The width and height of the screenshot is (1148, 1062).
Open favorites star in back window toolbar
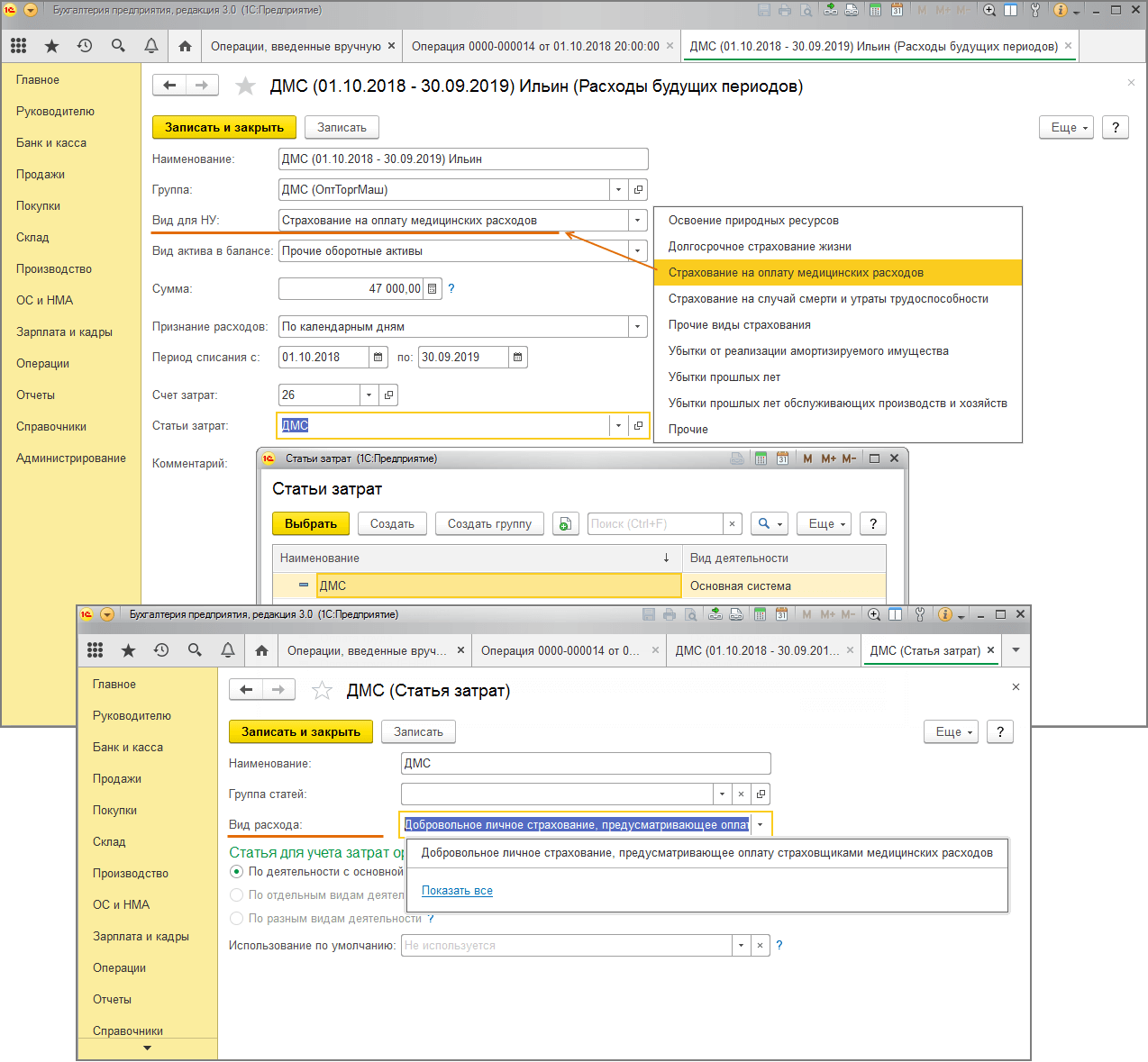coord(51,46)
